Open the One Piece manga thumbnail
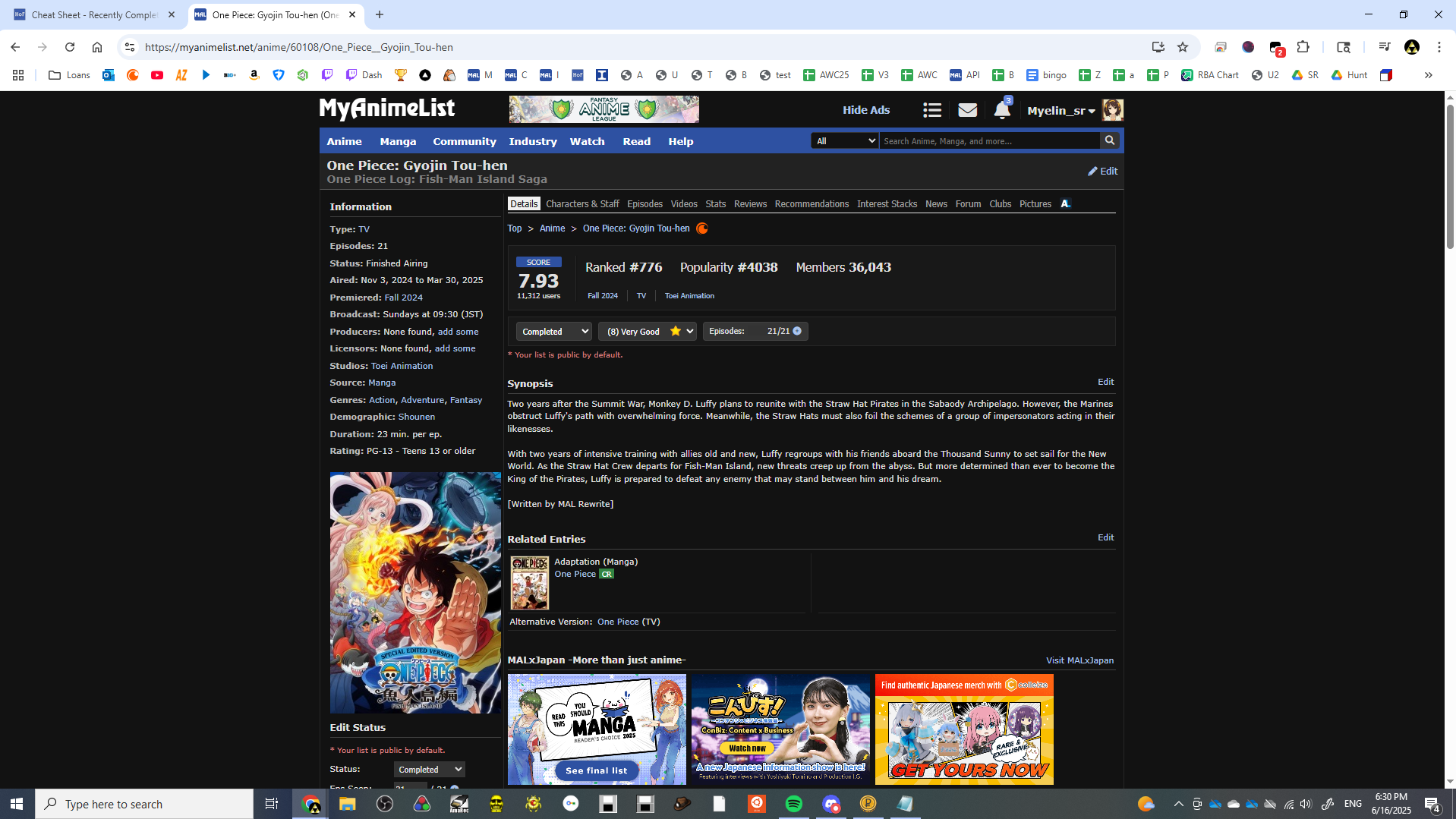 coord(530,583)
